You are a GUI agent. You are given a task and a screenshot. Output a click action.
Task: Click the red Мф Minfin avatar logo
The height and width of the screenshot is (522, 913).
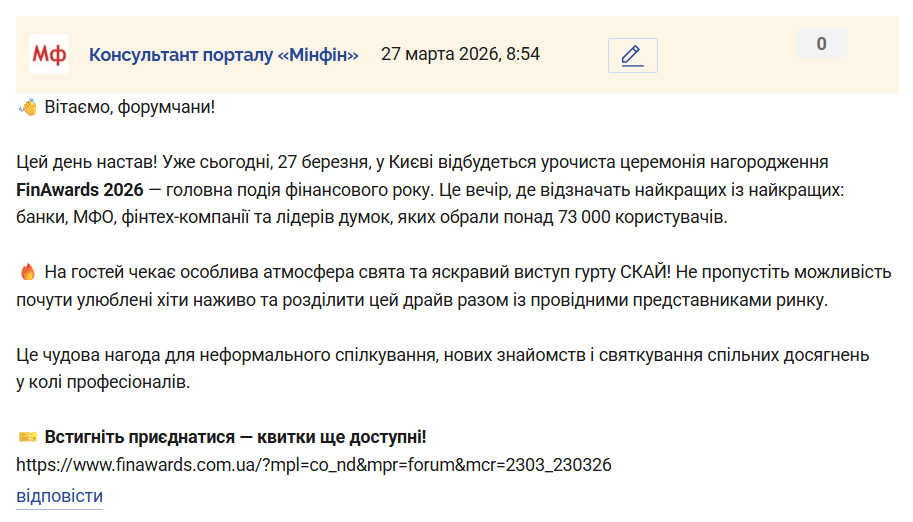point(48,54)
